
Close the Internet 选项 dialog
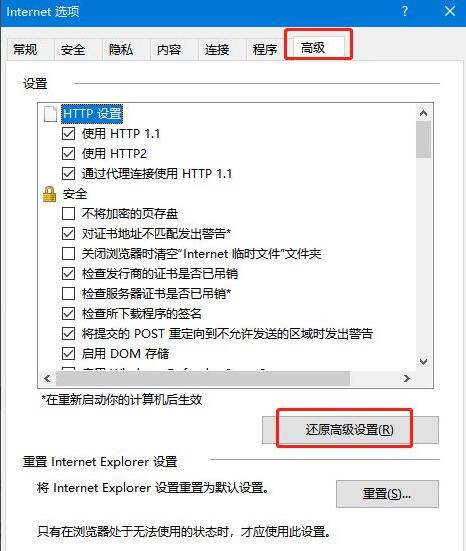coord(450,11)
